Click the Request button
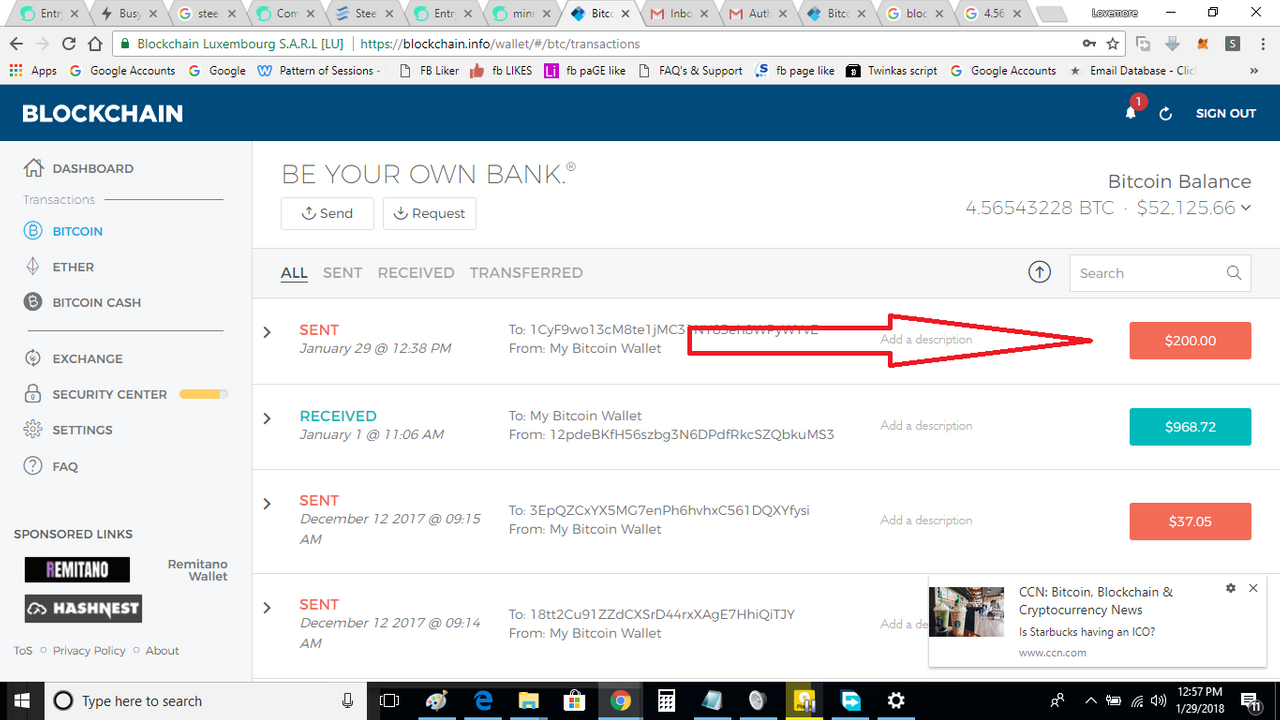Viewport: 1280px width, 720px height. coord(429,213)
